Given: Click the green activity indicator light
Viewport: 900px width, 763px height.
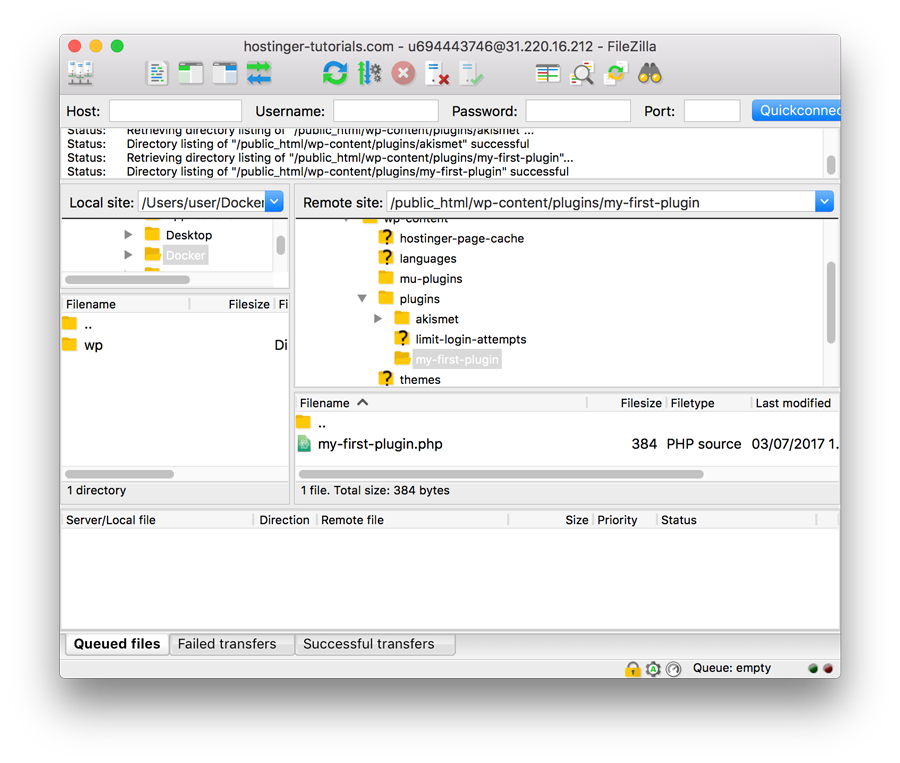Looking at the screenshot, I should 813,668.
